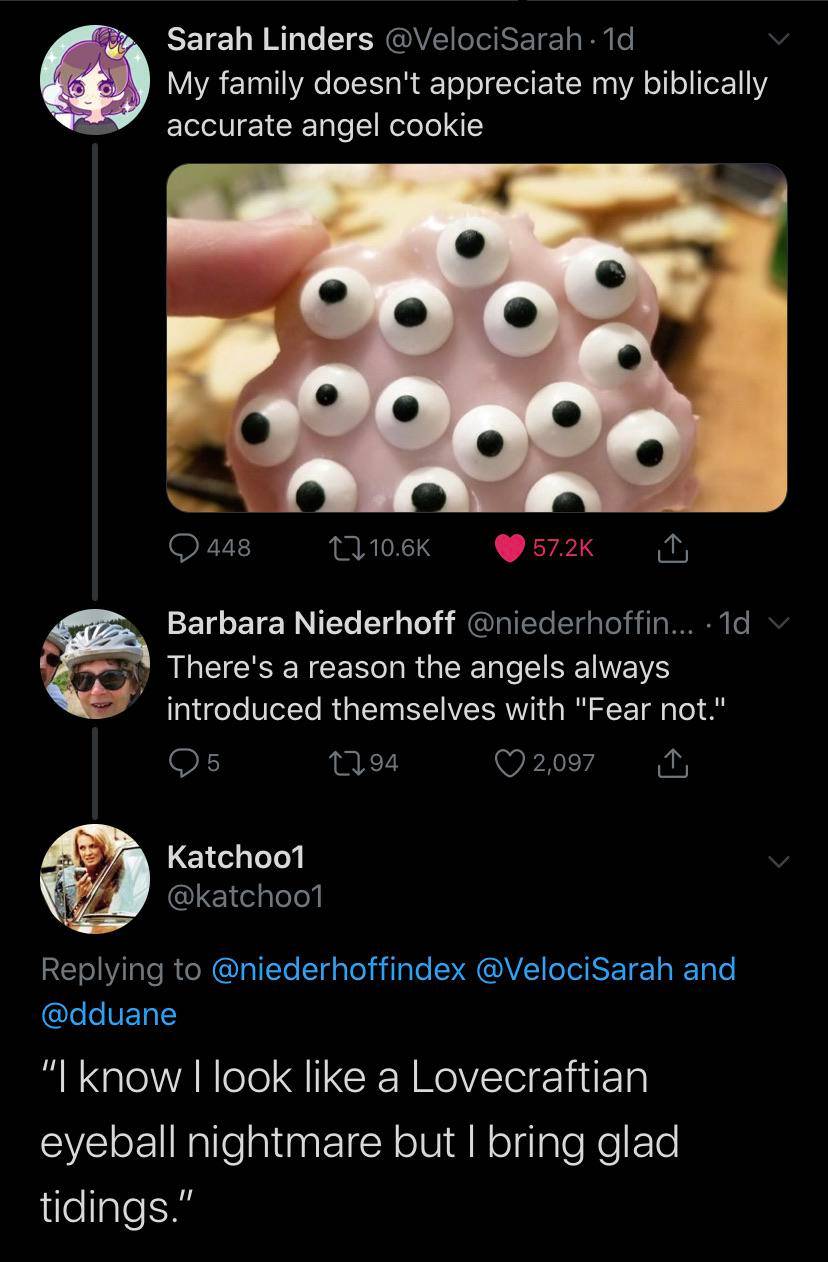Open the eyeball cookie photo
The height and width of the screenshot is (1262, 828).
coord(476,338)
